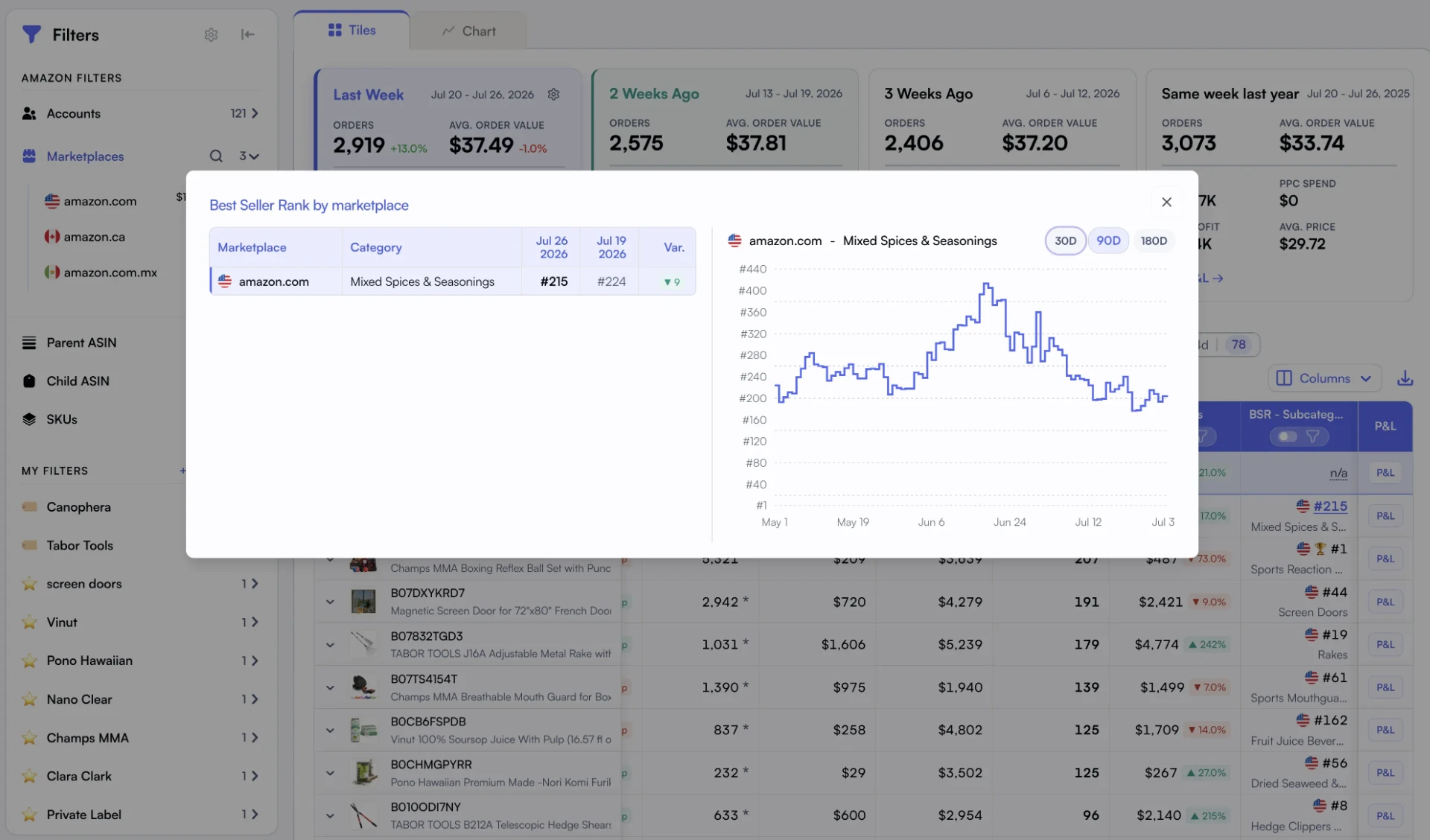Click the Canophera tag icon
The image size is (1430, 840).
point(29,506)
